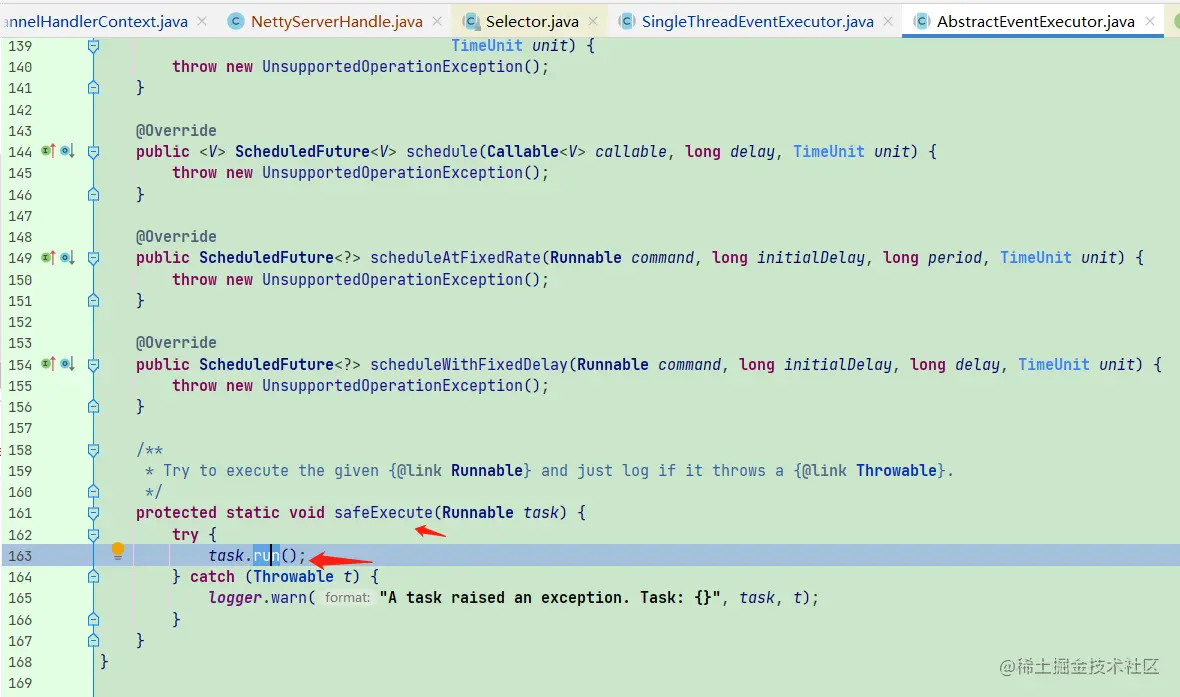The height and width of the screenshot is (697, 1180).
Task: Click line number 161 in the gutter
Action: 20,513
